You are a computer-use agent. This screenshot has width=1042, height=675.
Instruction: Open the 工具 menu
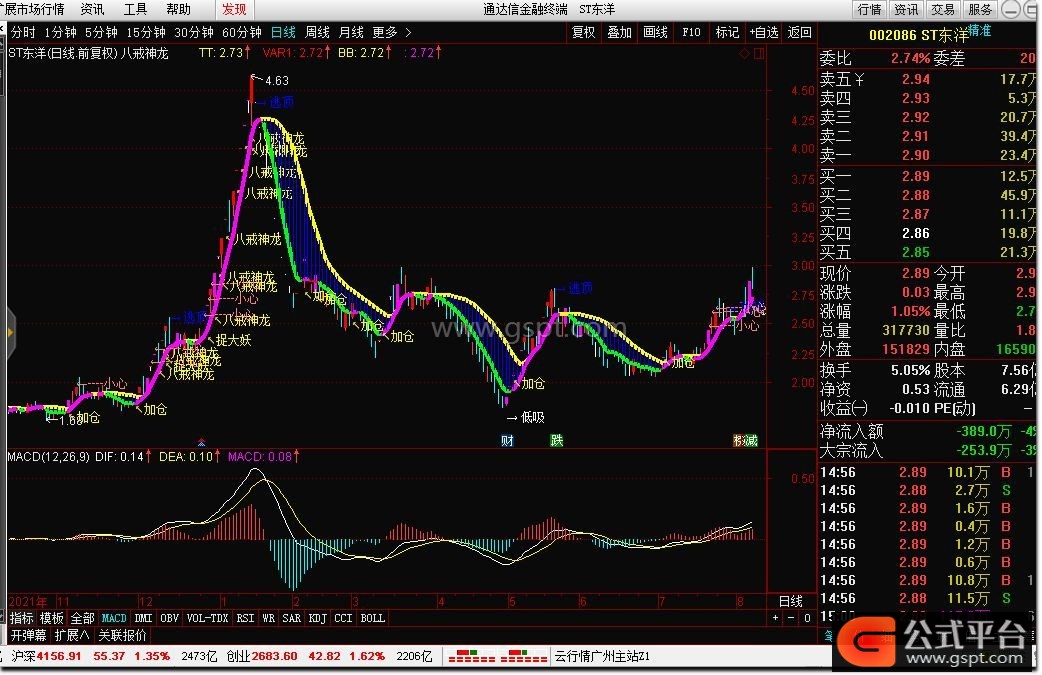click(135, 9)
